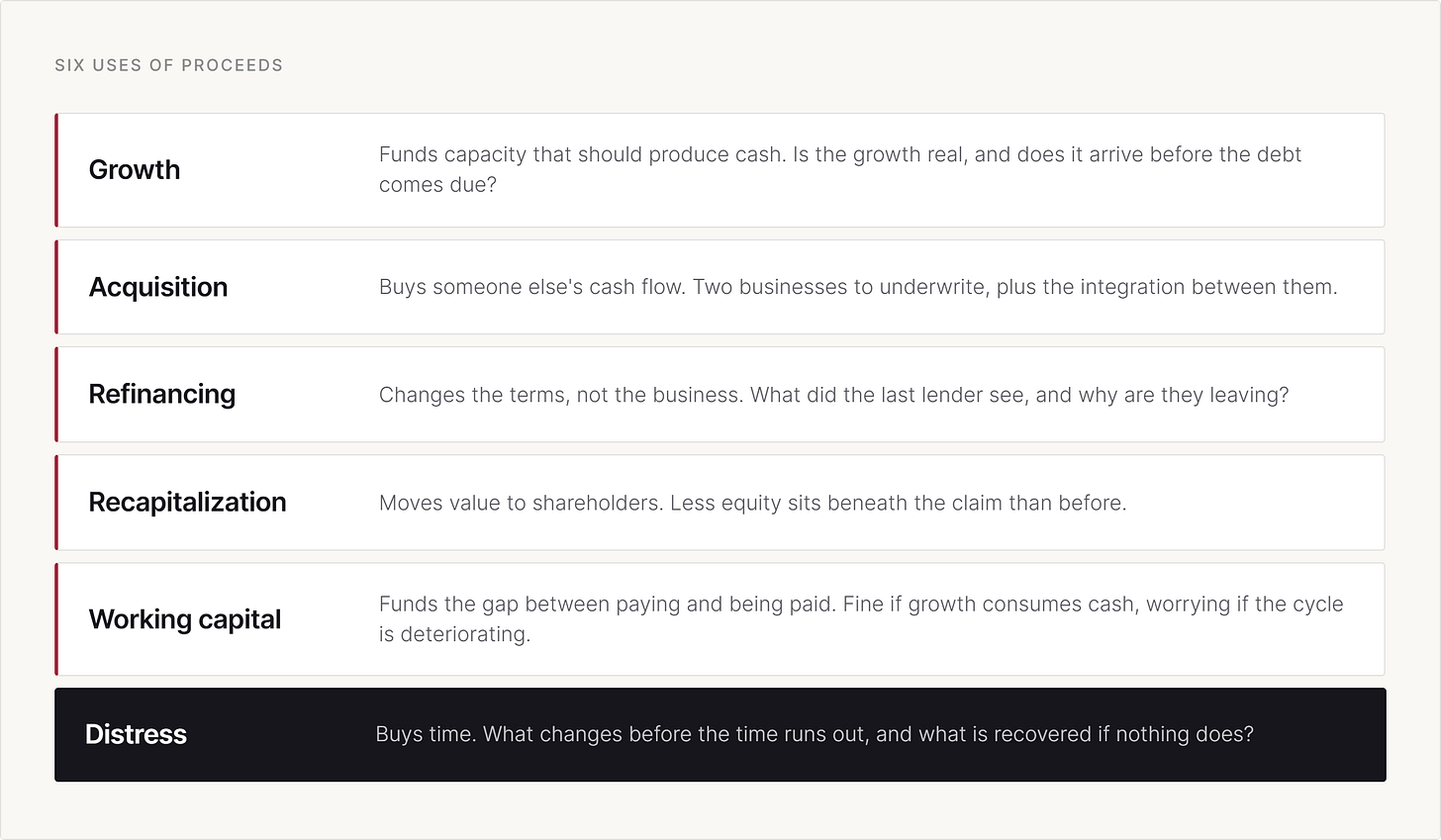Select the Acquisition heading
This screenshot has width=1441, height=840.
click(x=158, y=287)
